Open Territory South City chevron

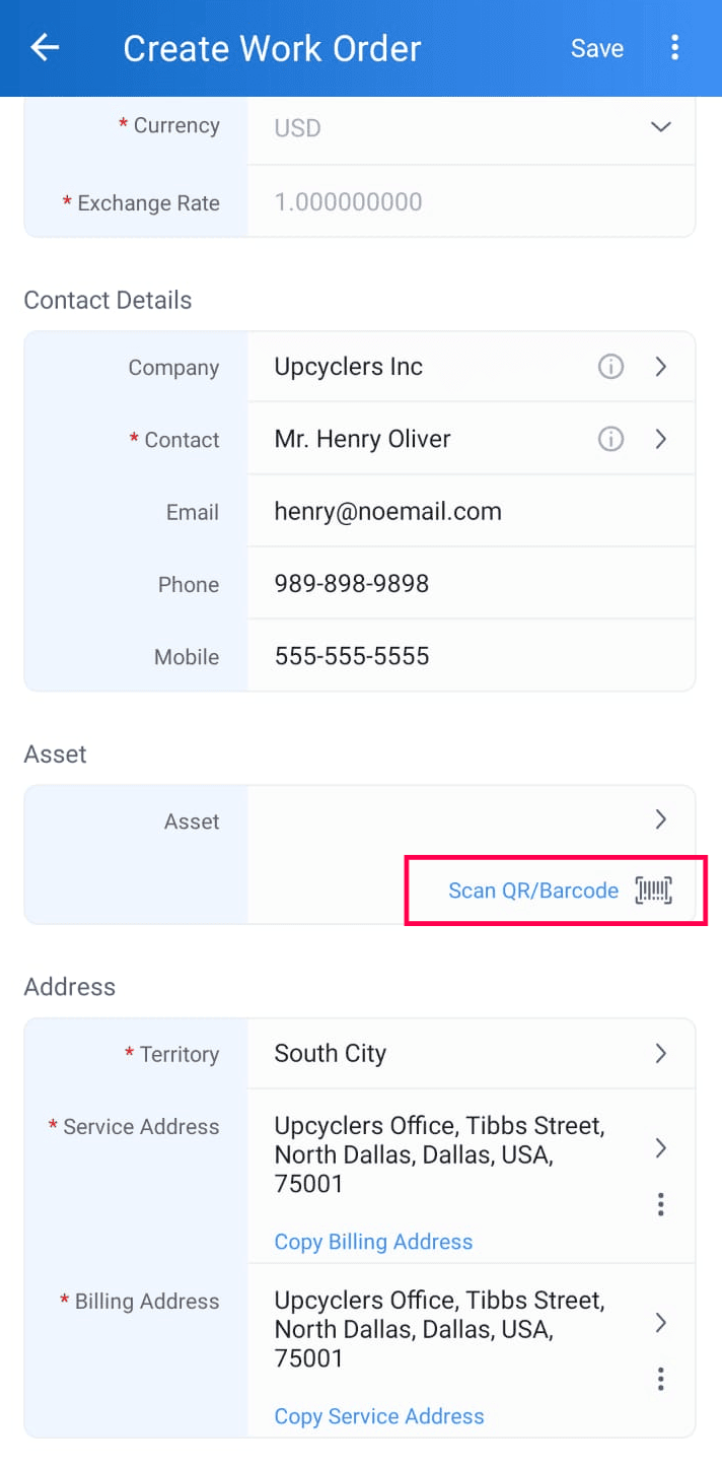660,1053
